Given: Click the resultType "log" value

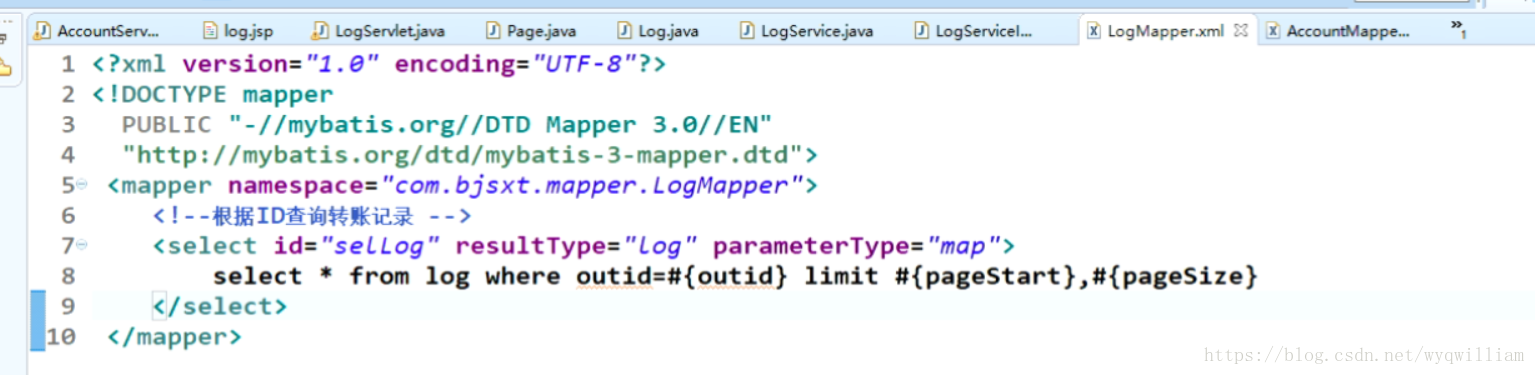Looking at the screenshot, I should coord(660,246).
